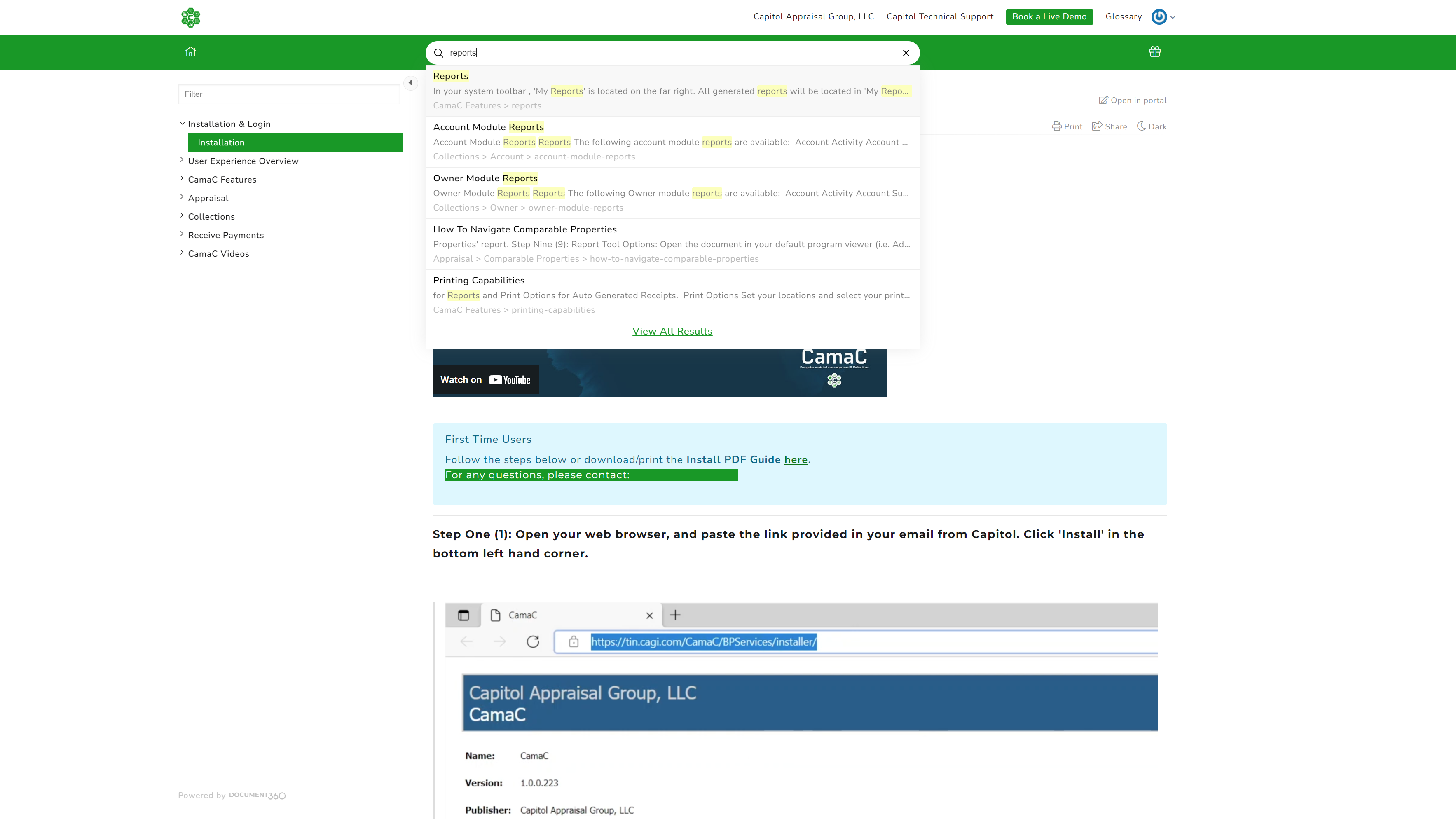Go to the home page icon
The image size is (1456, 819).
pos(190,51)
